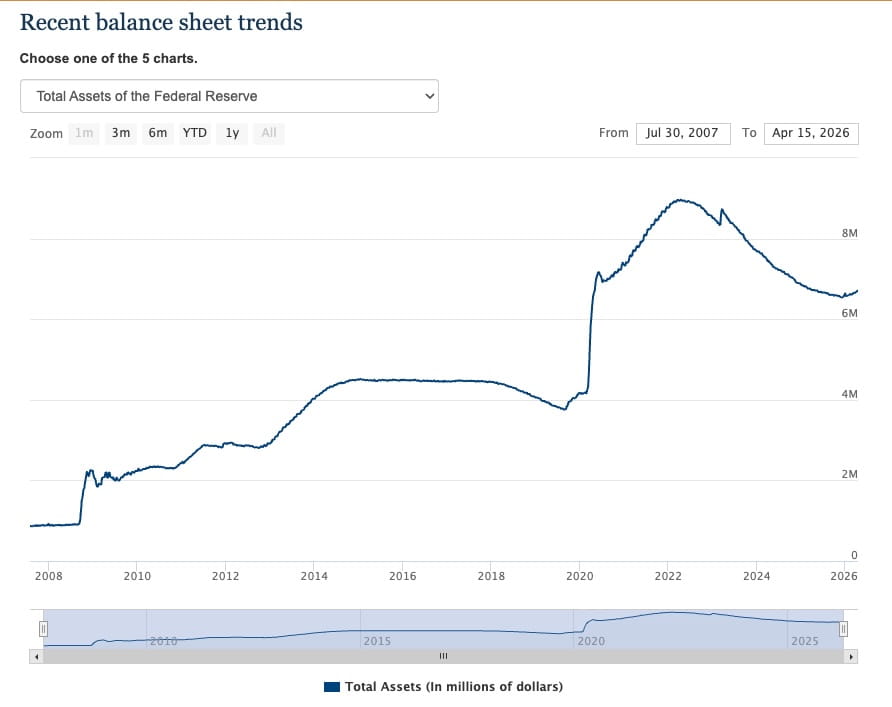Click the right scrollbar arrow below the navigator
Viewport: 892px width, 707px height.
[851, 655]
